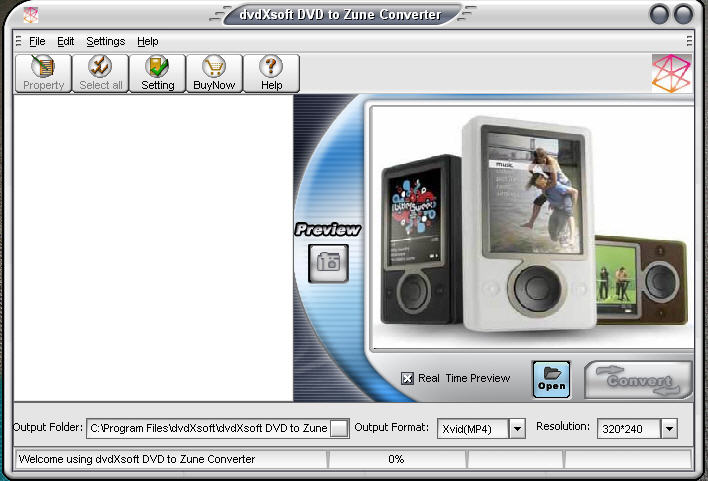Expand the Resolution dropdown arrow
Screen dimensions: 708x481
669,428
